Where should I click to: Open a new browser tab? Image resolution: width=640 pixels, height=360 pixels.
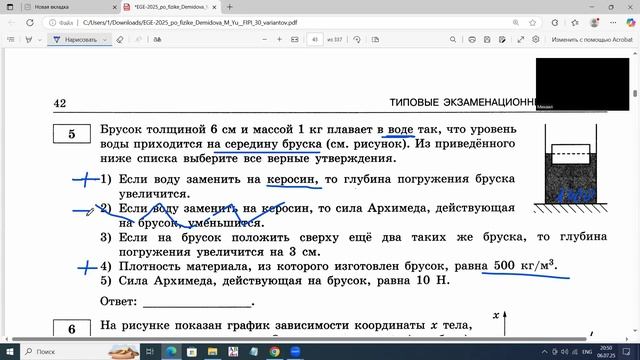click(x=229, y=7)
